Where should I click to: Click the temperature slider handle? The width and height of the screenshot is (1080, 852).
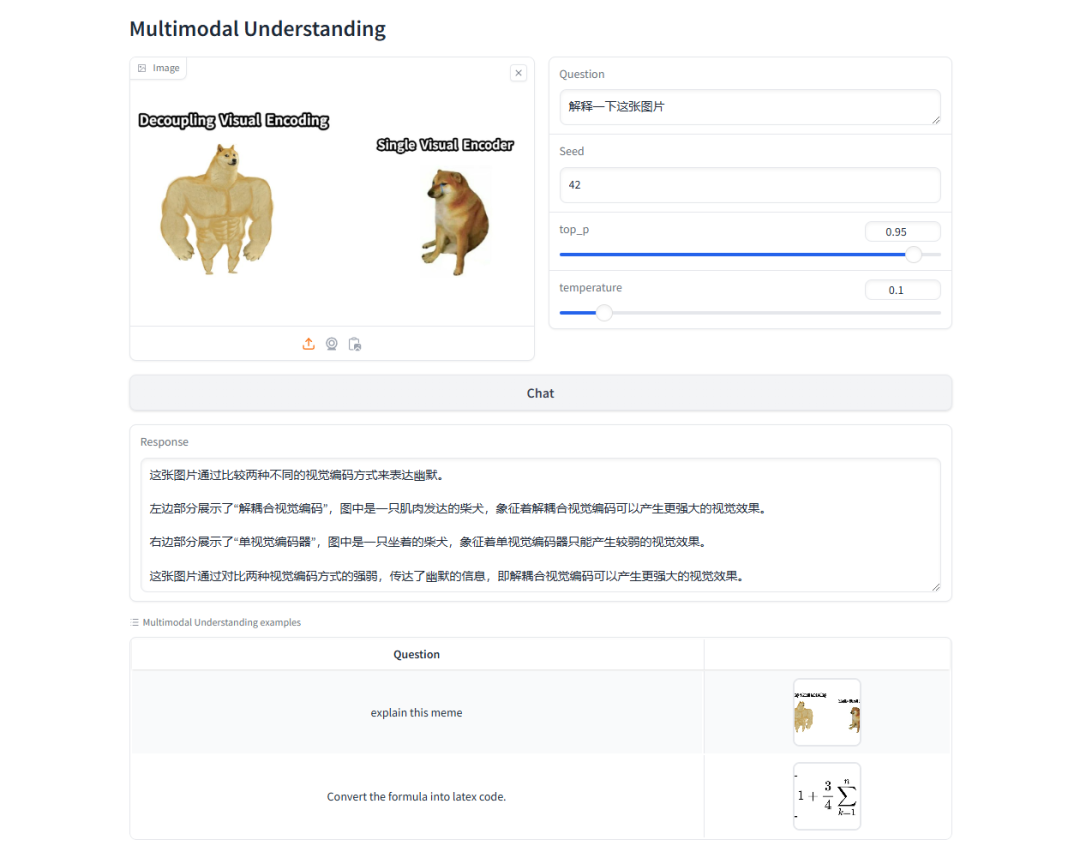(604, 313)
